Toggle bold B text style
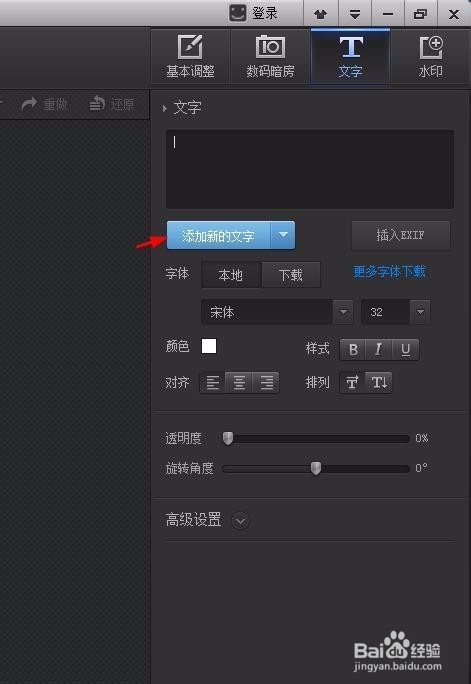Screen dimensions: 471x684 353,349
